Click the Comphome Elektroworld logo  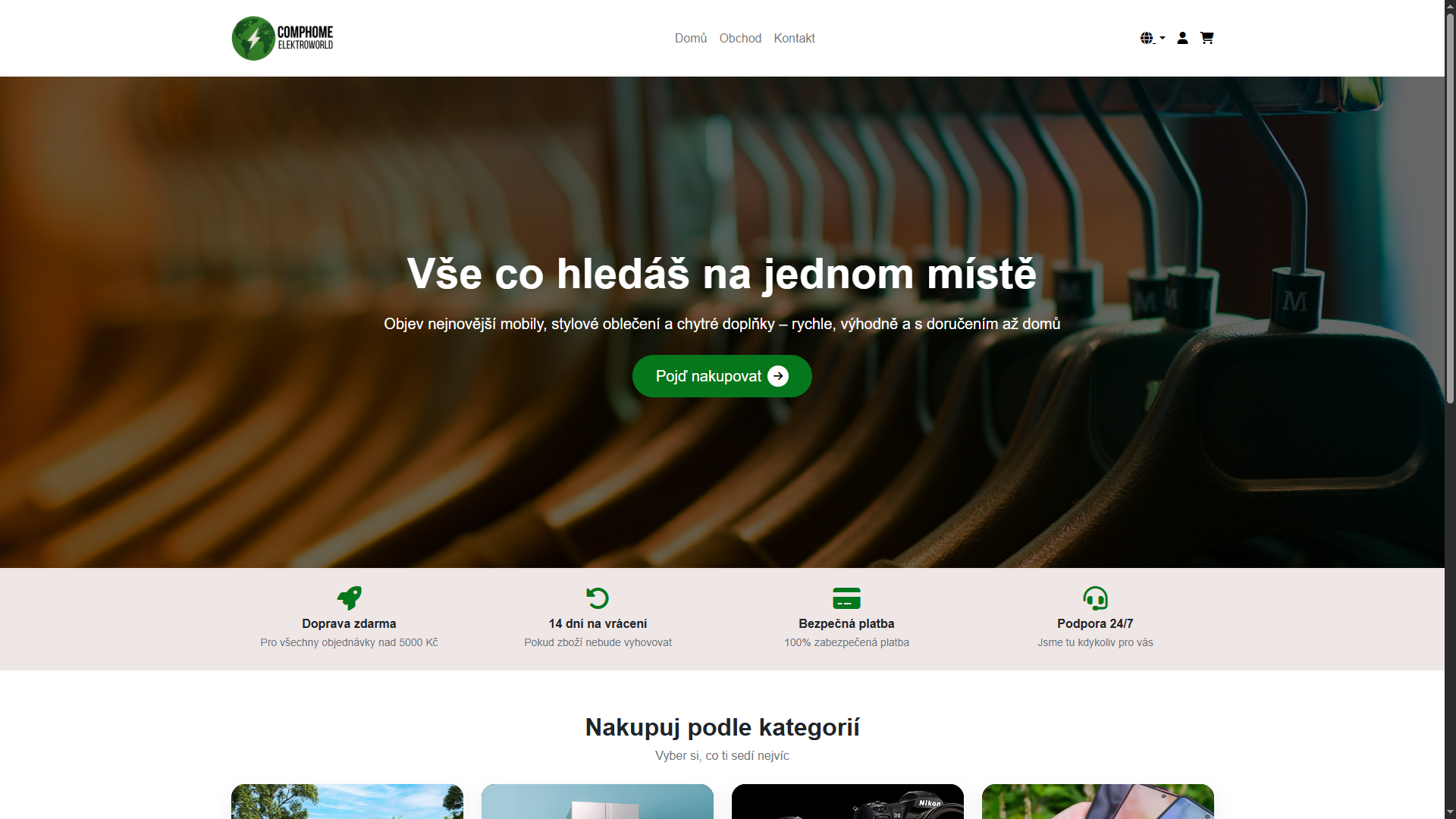(x=282, y=38)
